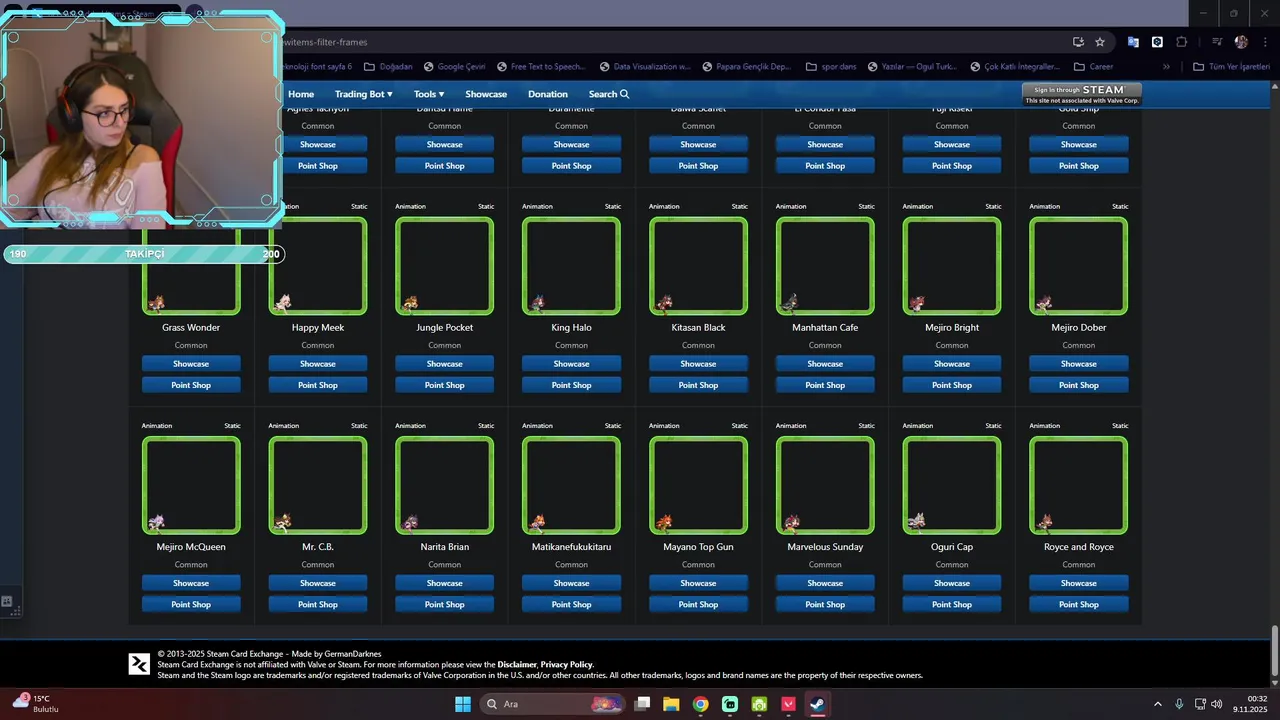Open Chrome from the taskbar

point(700,704)
